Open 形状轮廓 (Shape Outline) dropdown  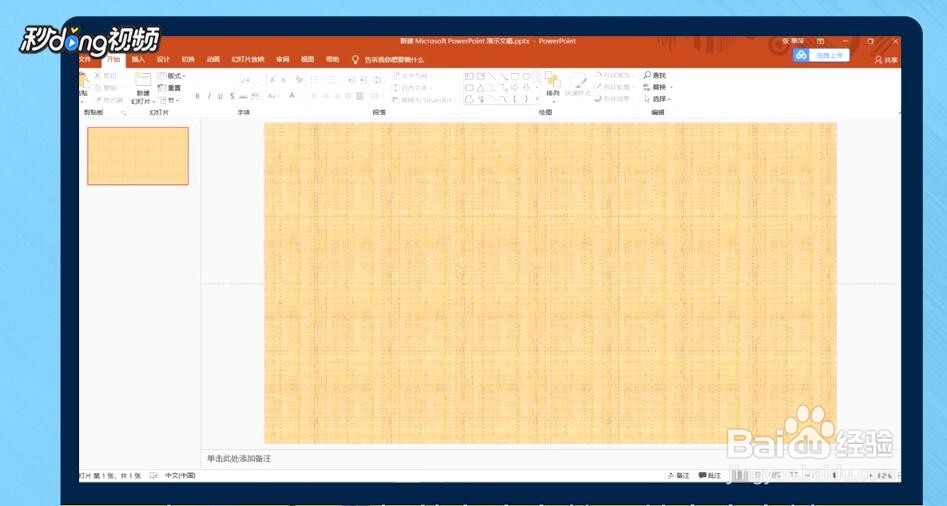614,87
